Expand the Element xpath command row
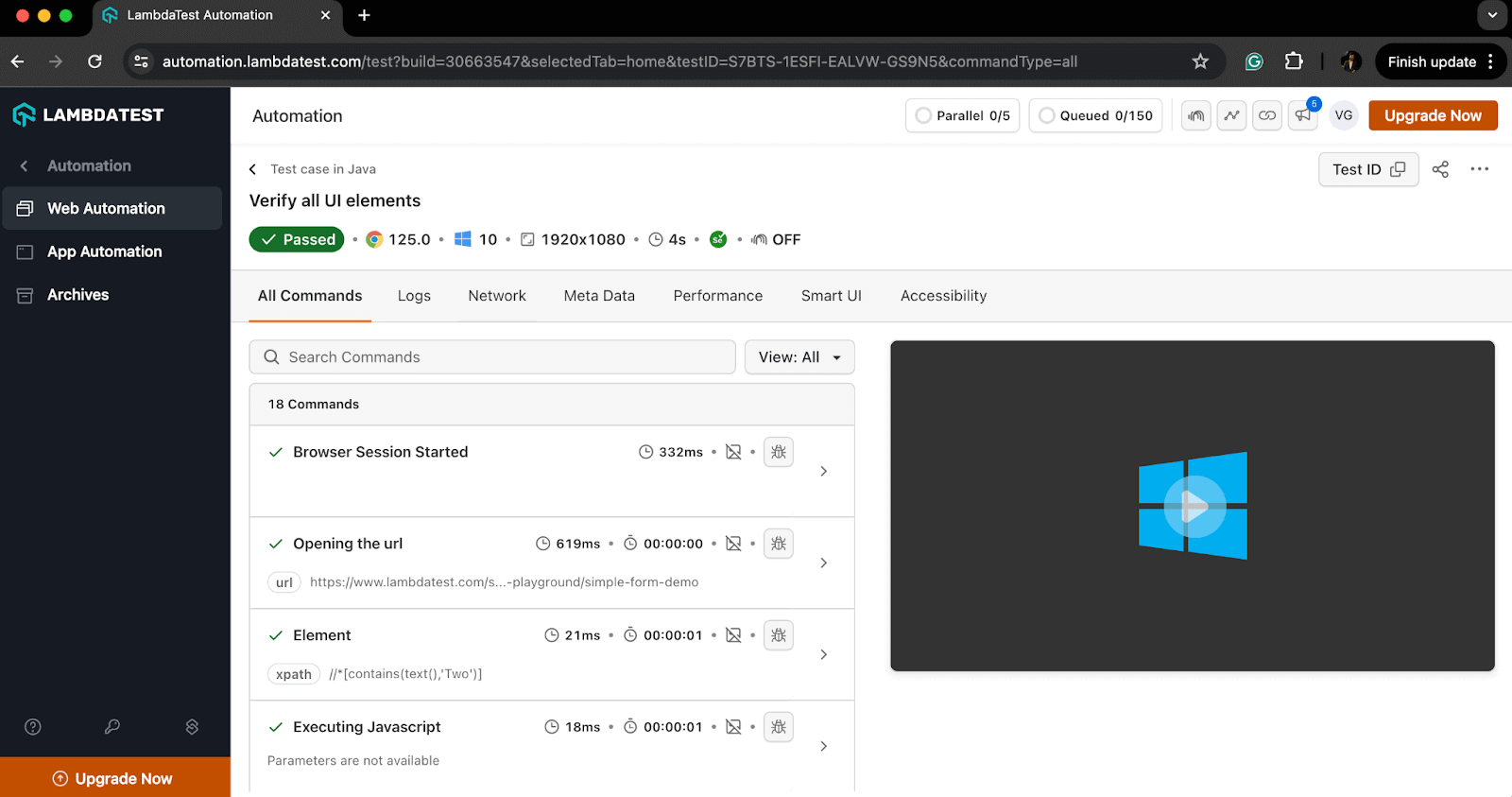Screen dimensions: 1512x797 tap(823, 654)
